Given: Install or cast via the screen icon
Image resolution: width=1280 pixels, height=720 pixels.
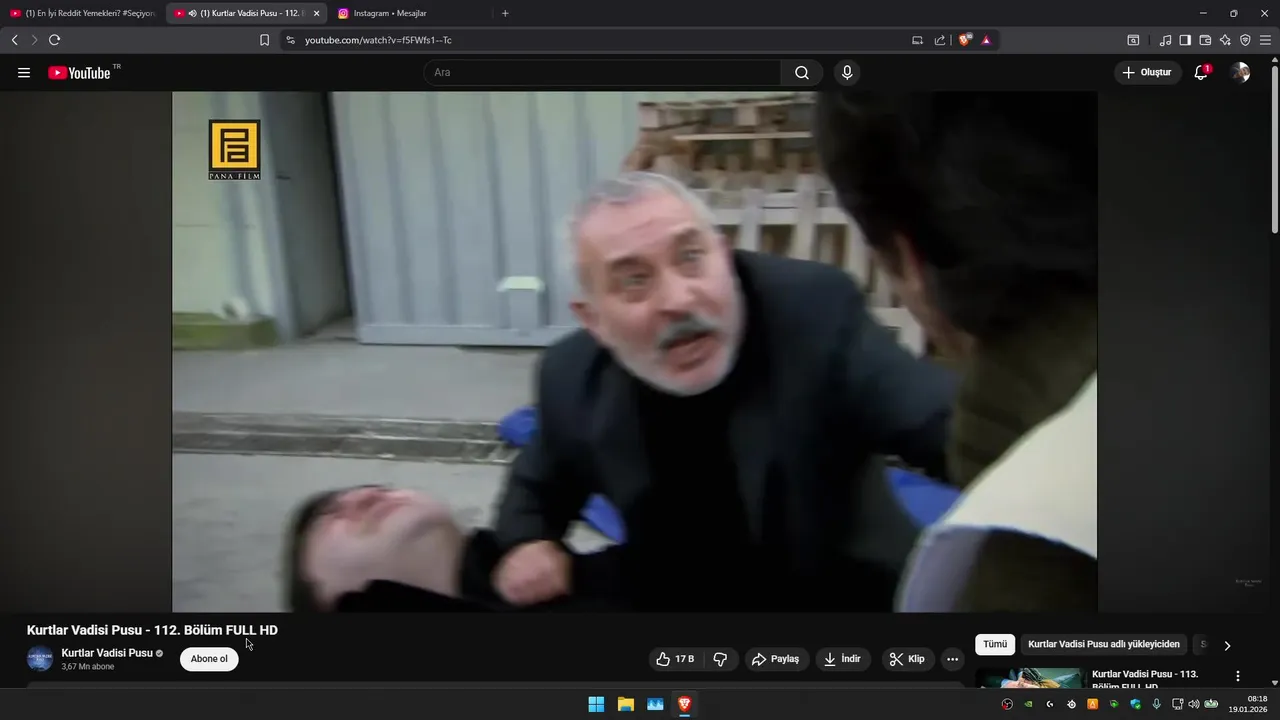Looking at the screenshot, I should pyautogui.click(x=917, y=40).
